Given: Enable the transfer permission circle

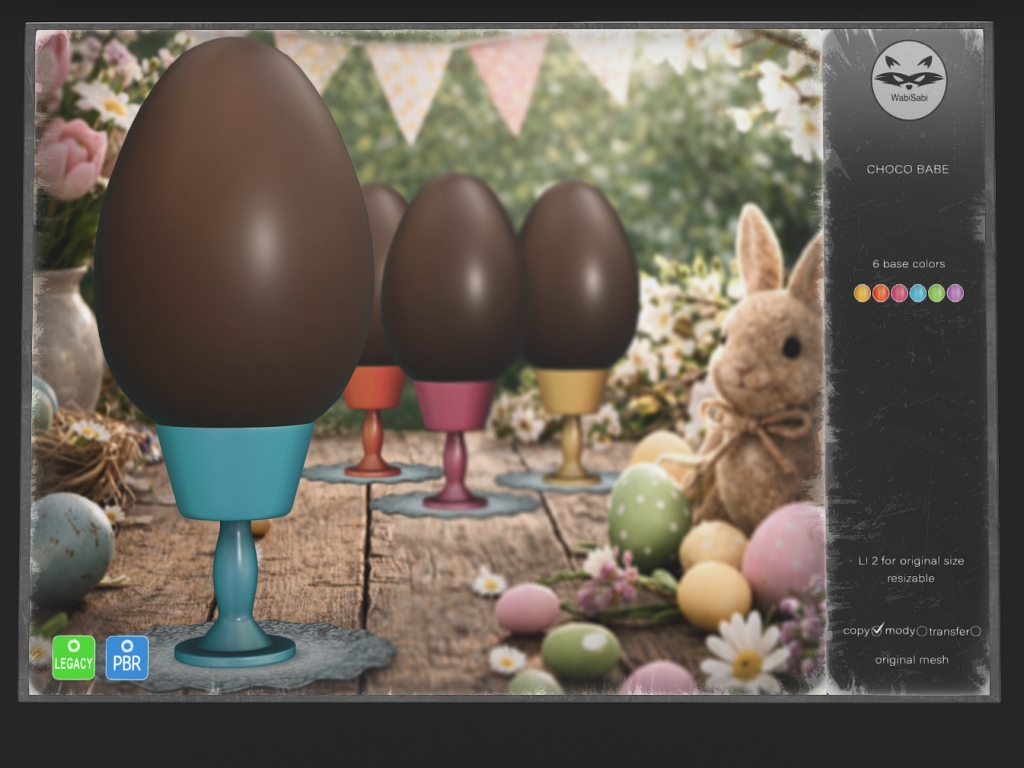Looking at the screenshot, I should click(x=975, y=631).
